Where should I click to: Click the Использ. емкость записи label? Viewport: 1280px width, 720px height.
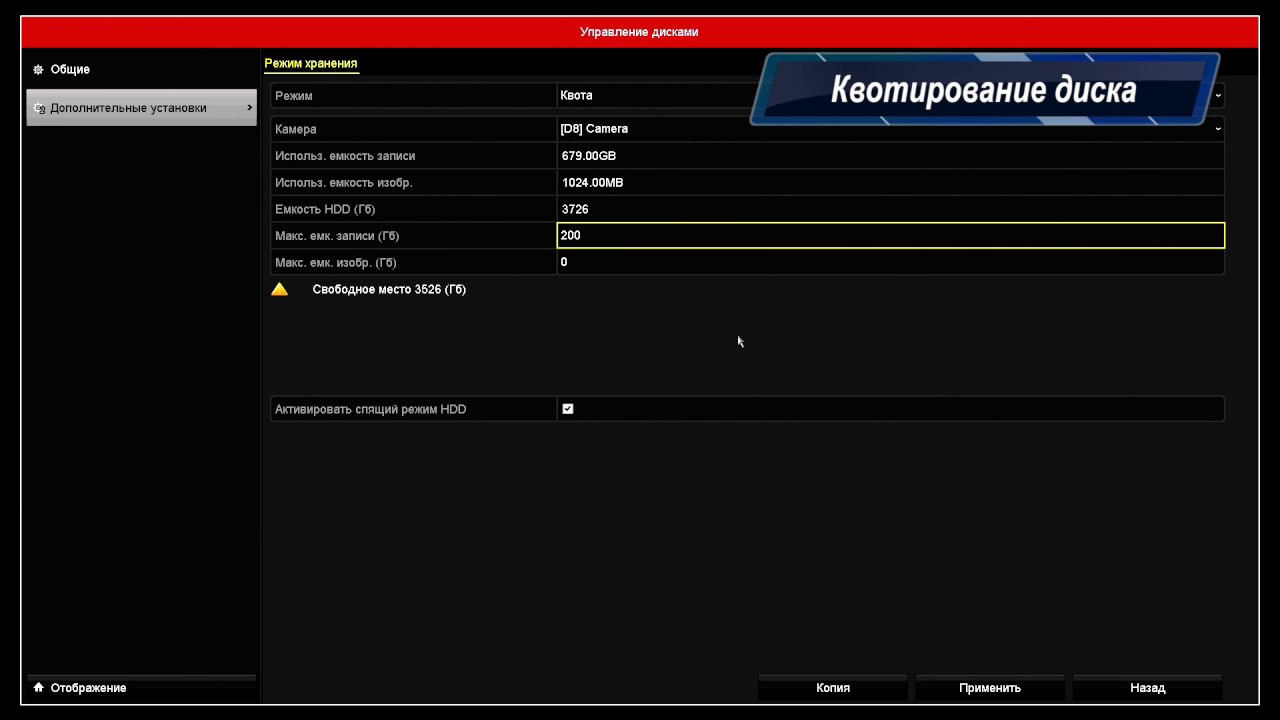coord(345,156)
